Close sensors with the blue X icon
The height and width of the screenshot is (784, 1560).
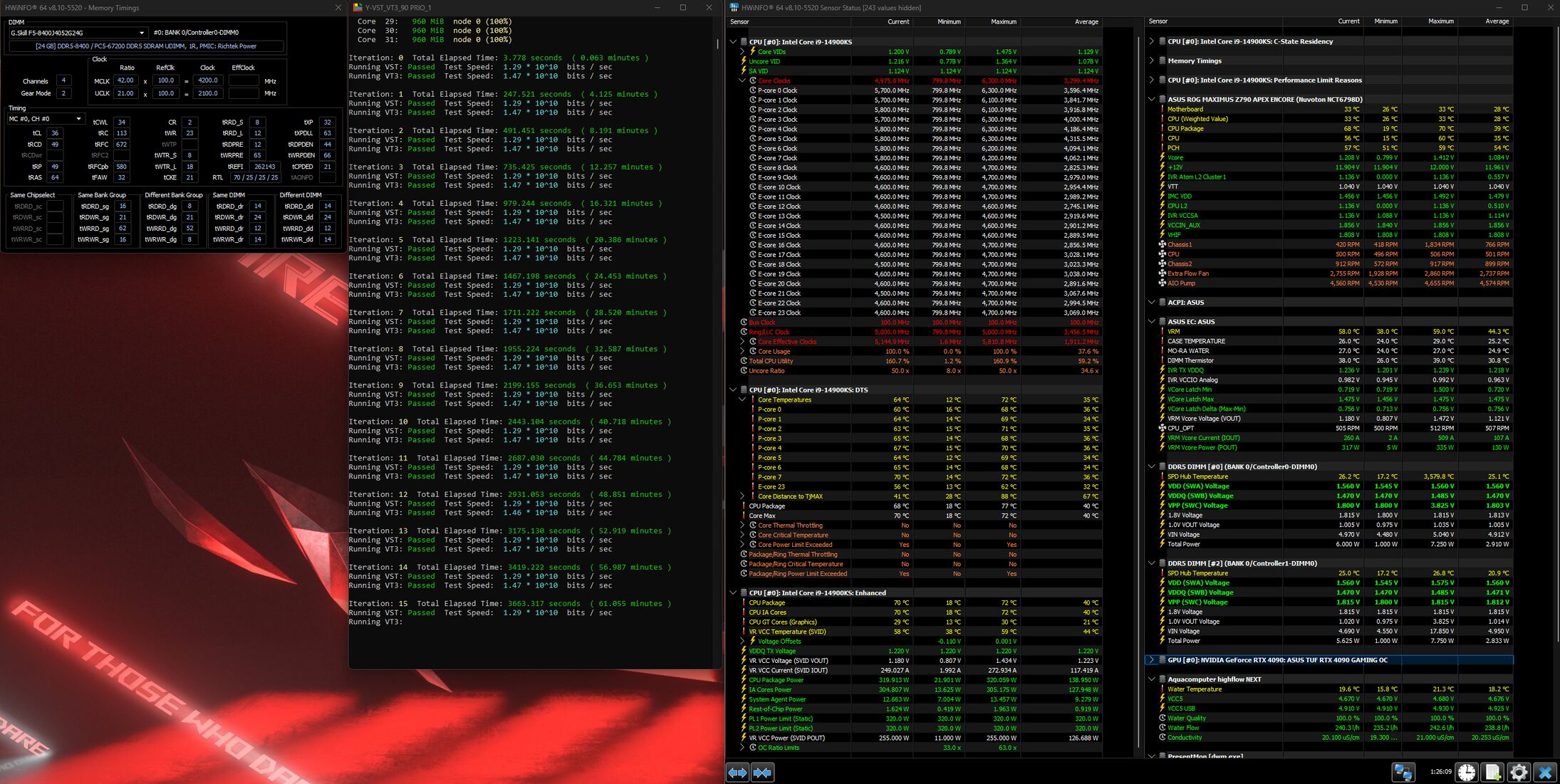tap(1544, 772)
